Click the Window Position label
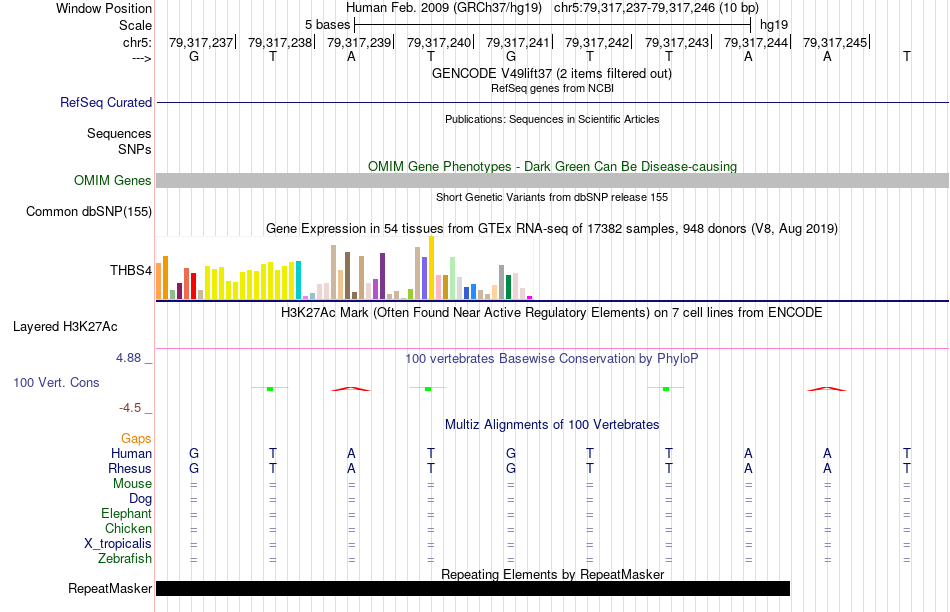 pyautogui.click(x=104, y=8)
